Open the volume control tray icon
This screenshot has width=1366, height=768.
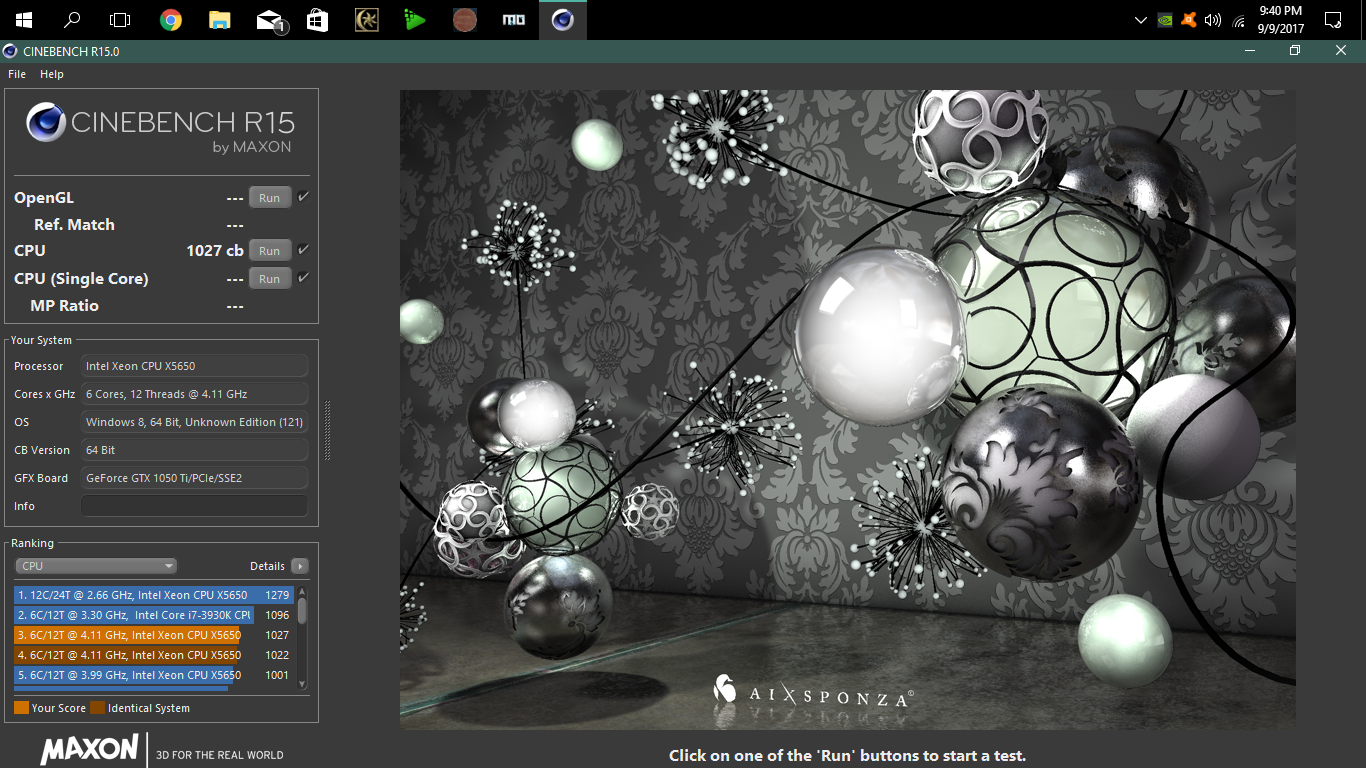[1214, 20]
